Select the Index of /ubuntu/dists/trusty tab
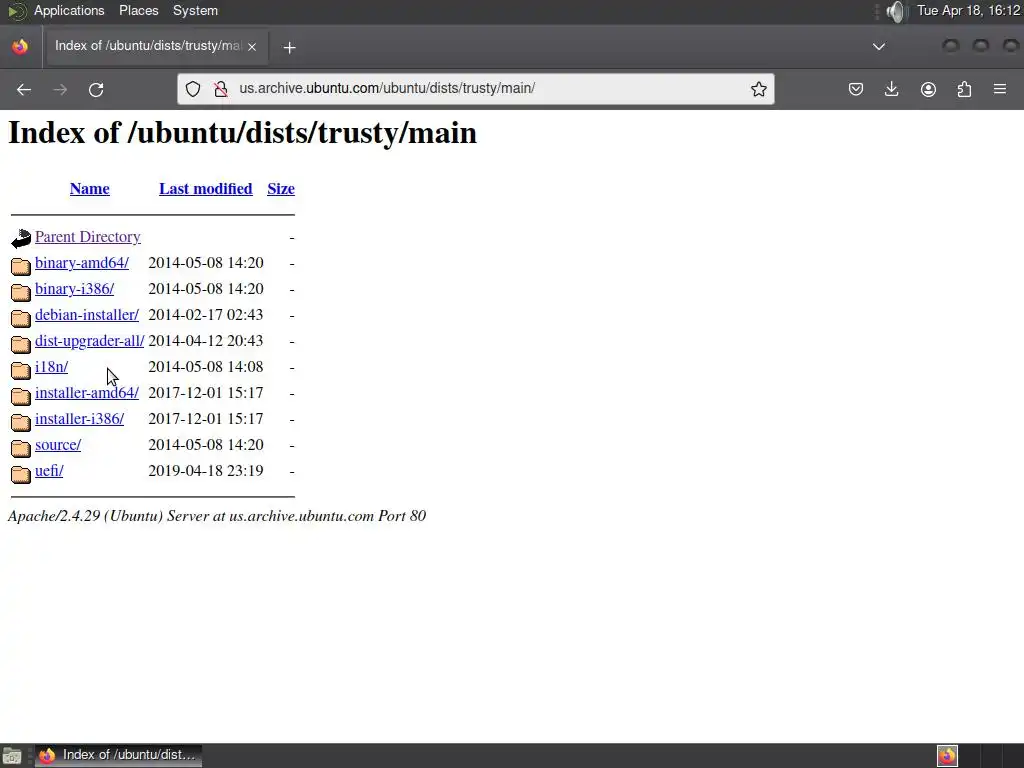The height and width of the screenshot is (768, 1024). click(x=155, y=46)
